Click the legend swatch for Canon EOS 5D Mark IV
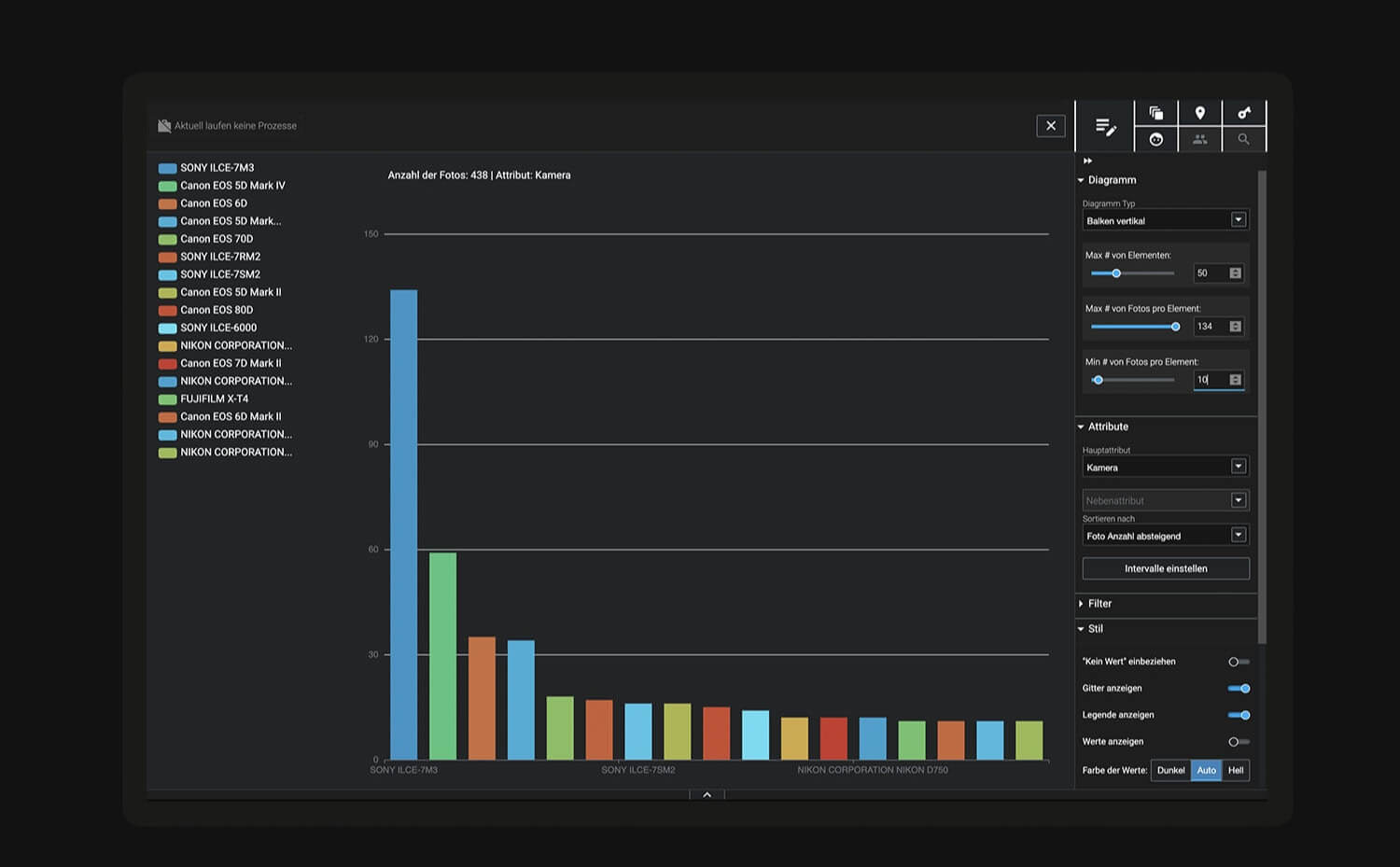1400x867 pixels. coord(168,186)
